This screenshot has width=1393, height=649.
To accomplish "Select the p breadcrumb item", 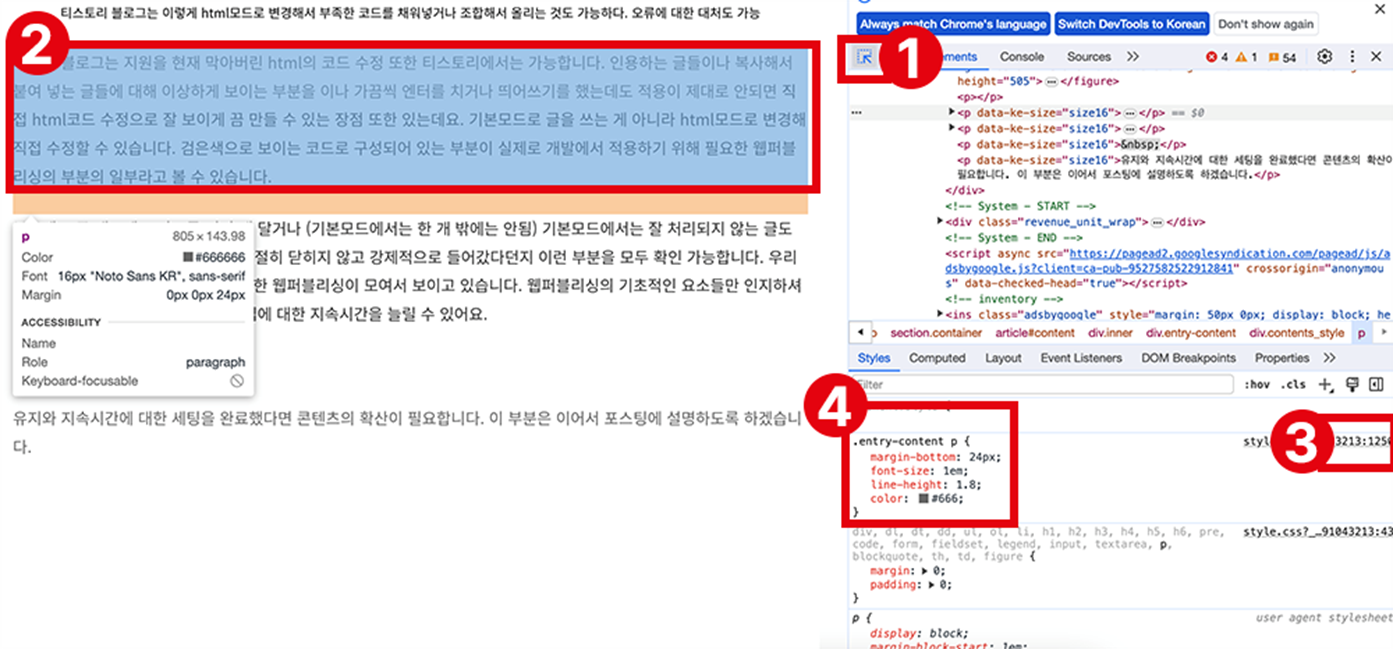I will pyautogui.click(x=1361, y=333).
